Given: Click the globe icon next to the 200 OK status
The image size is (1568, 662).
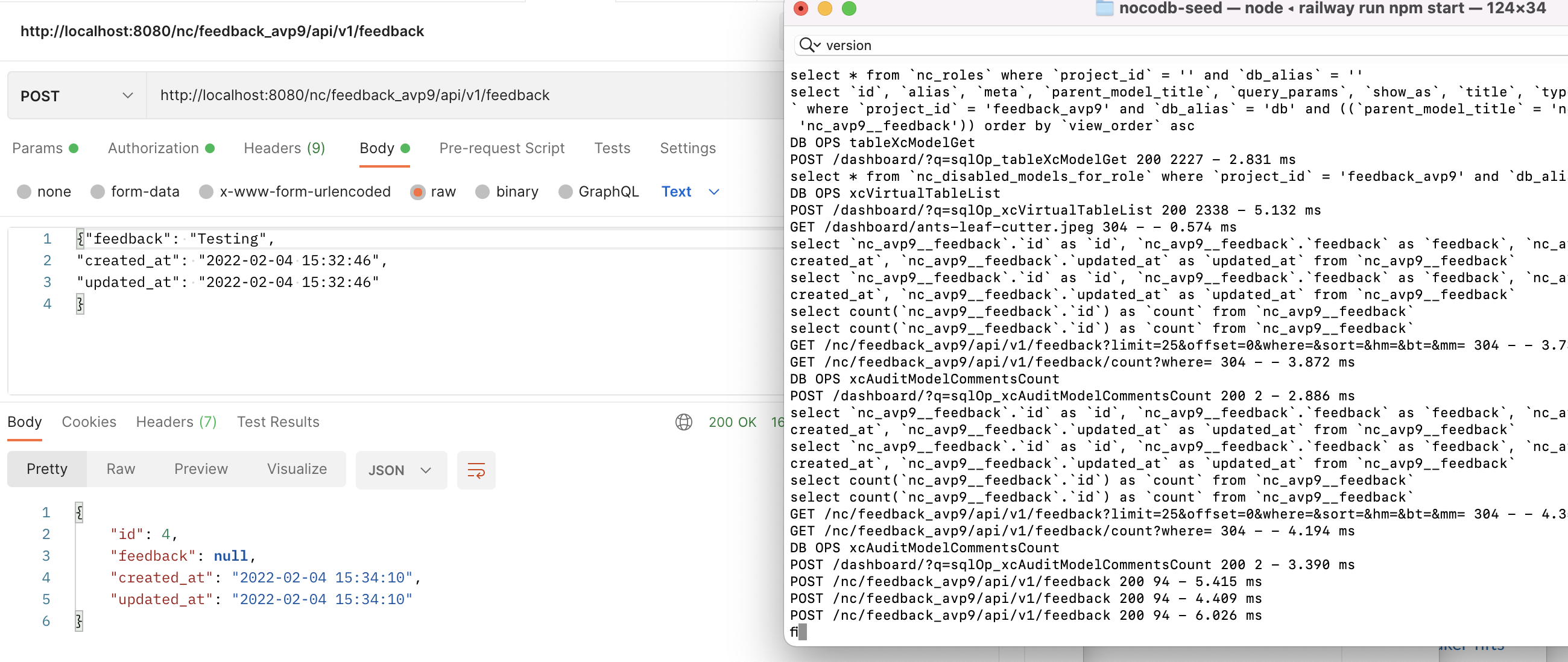Looking at the screenshot, I should [x=684, y=421].
